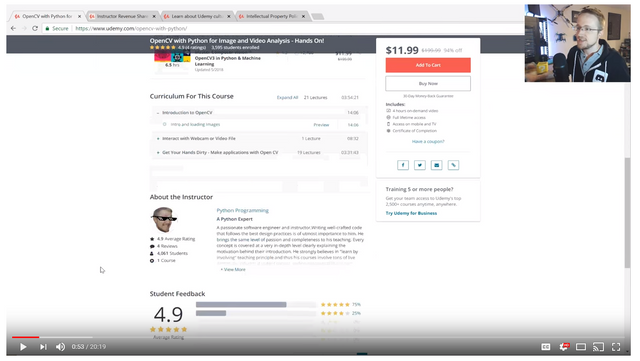The width and height of the screenshot is (640, 361).
Task: Toggle closed captions on the video
Action: click(546, 347)
